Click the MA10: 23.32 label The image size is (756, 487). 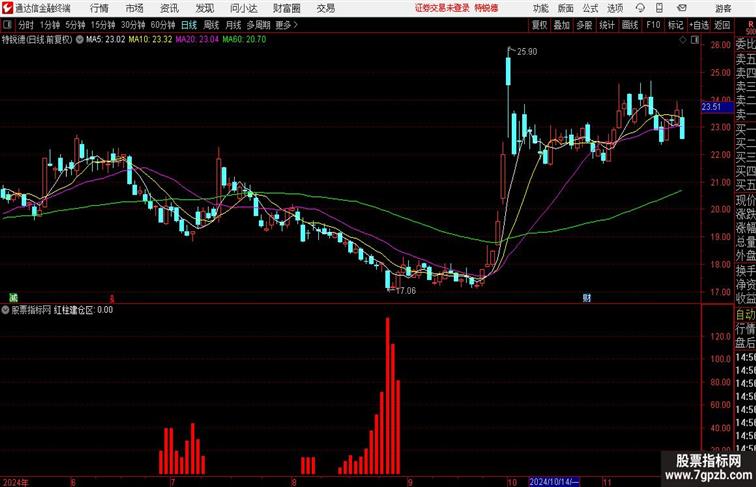[x=150, y=40]
